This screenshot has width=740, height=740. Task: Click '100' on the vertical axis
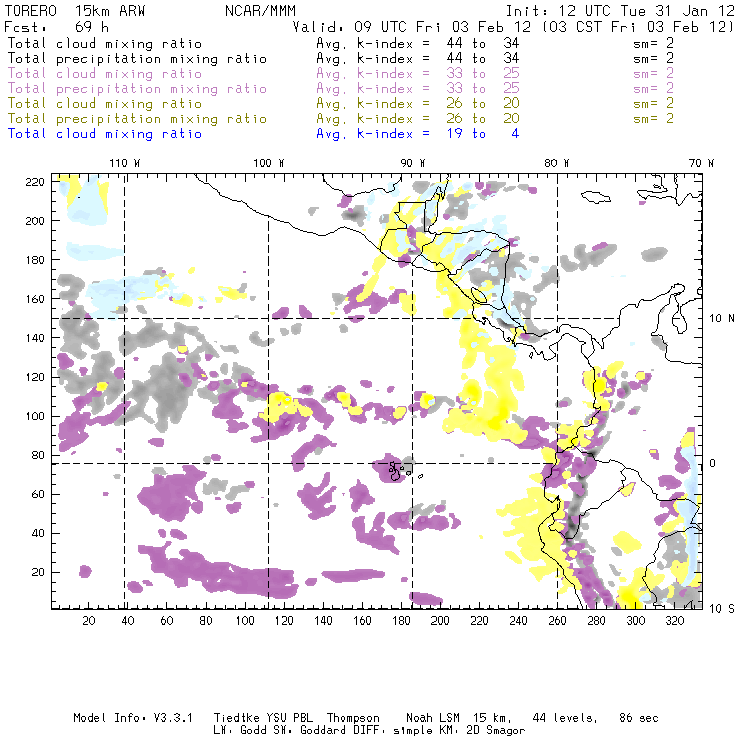coord(35,416)
